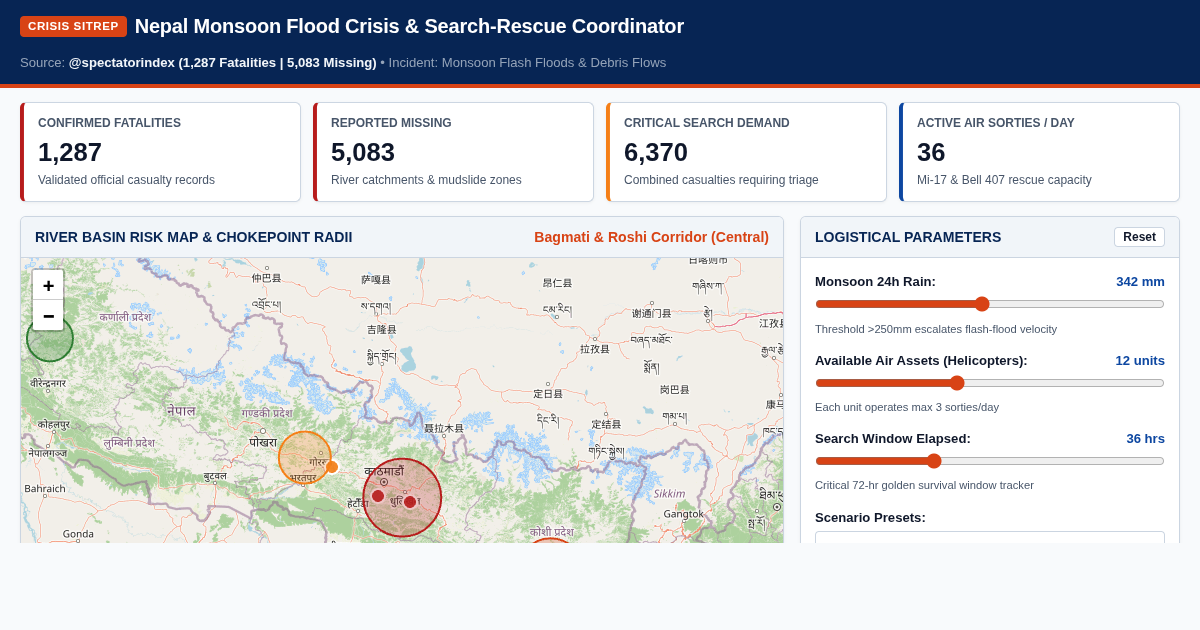
Task: Click 'RIVER BASIN RISK MAP & CHOKEPOINT RADII' heading
Action: click(x=194, y=237)
